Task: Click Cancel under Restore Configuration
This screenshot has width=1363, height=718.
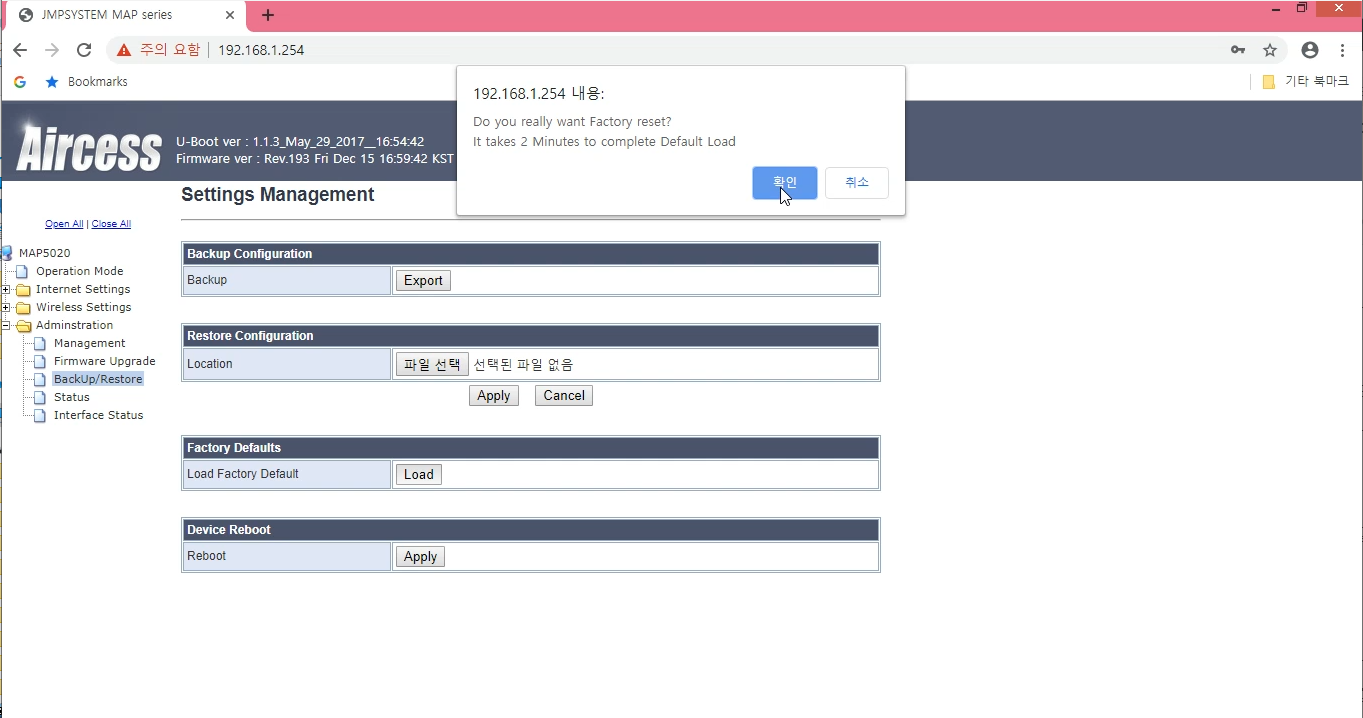Action: pos(564,396)
